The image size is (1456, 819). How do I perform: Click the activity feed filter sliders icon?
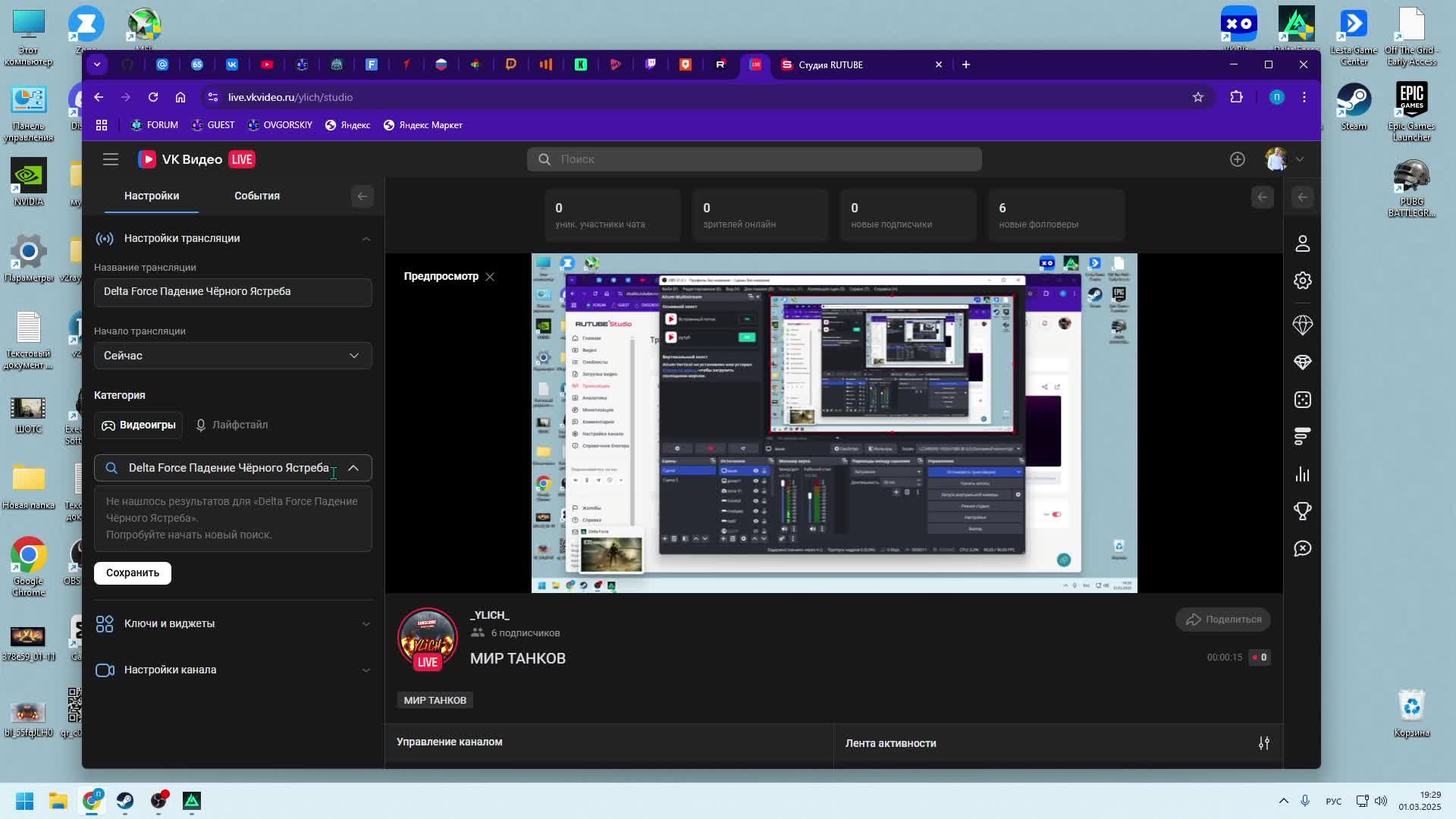point(1263,743)
